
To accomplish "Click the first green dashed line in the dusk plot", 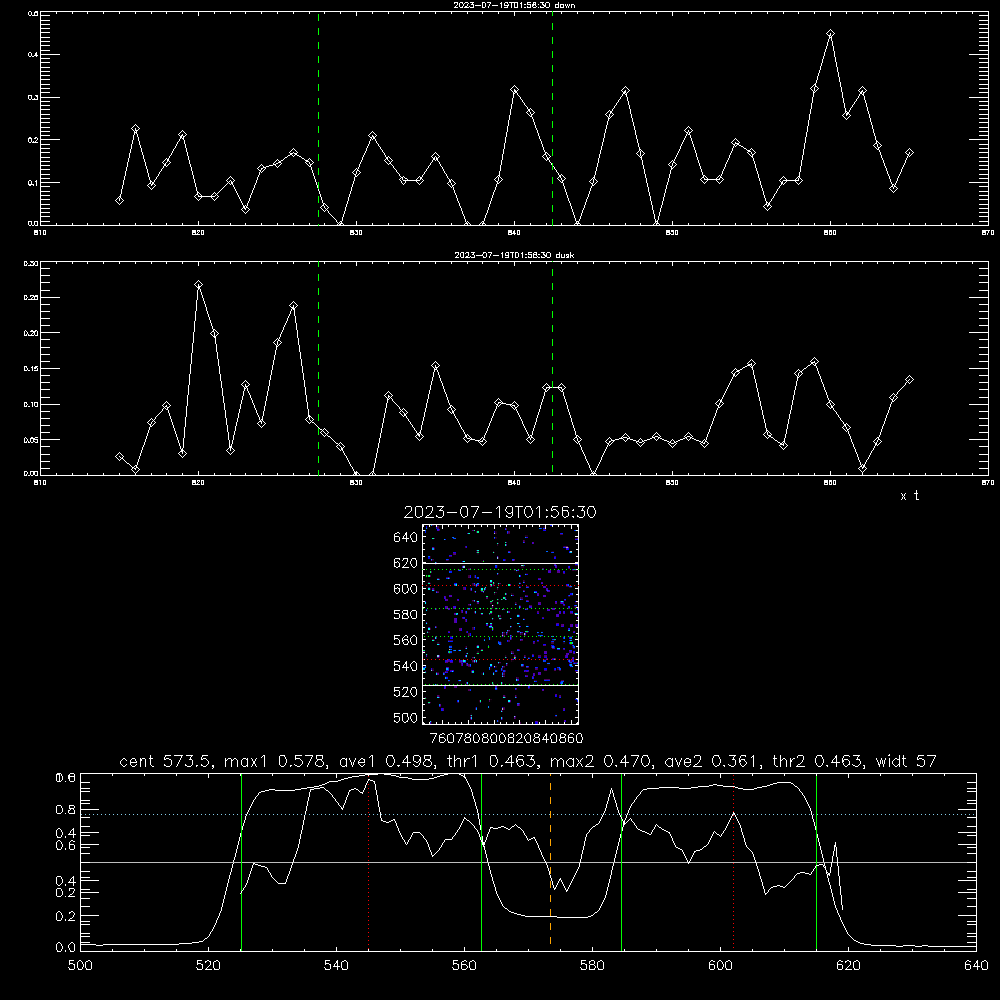I will [318, 368].
